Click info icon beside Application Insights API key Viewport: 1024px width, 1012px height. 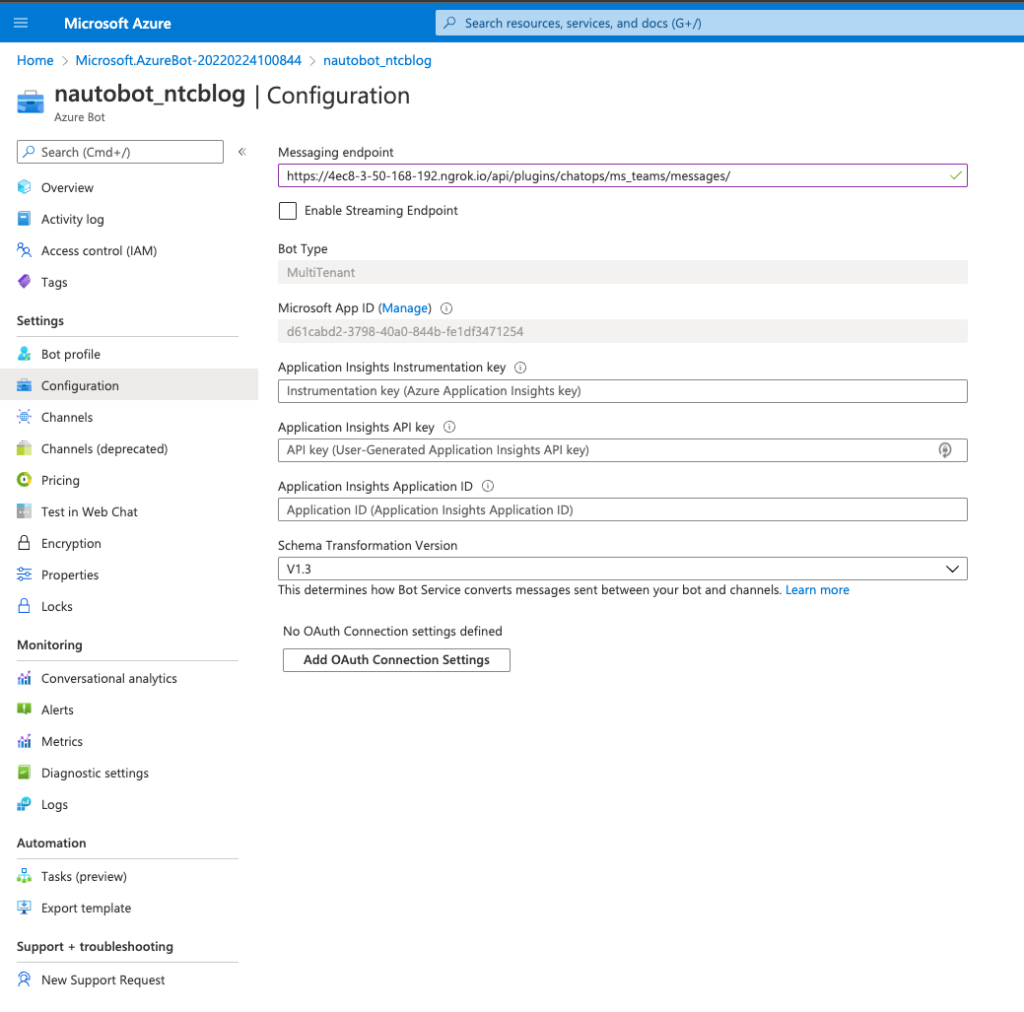point(449,427)
